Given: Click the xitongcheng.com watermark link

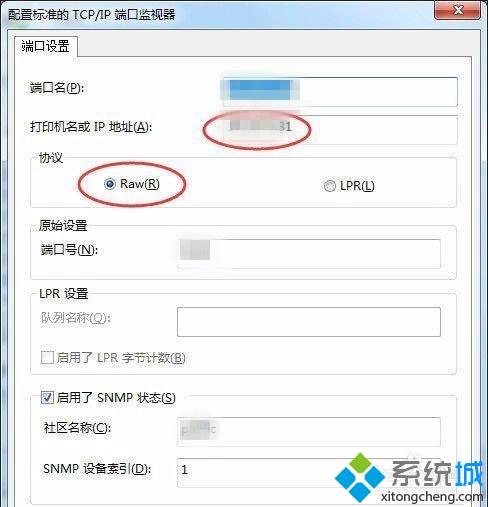Looking at the screenshot, I should (432, 497).
